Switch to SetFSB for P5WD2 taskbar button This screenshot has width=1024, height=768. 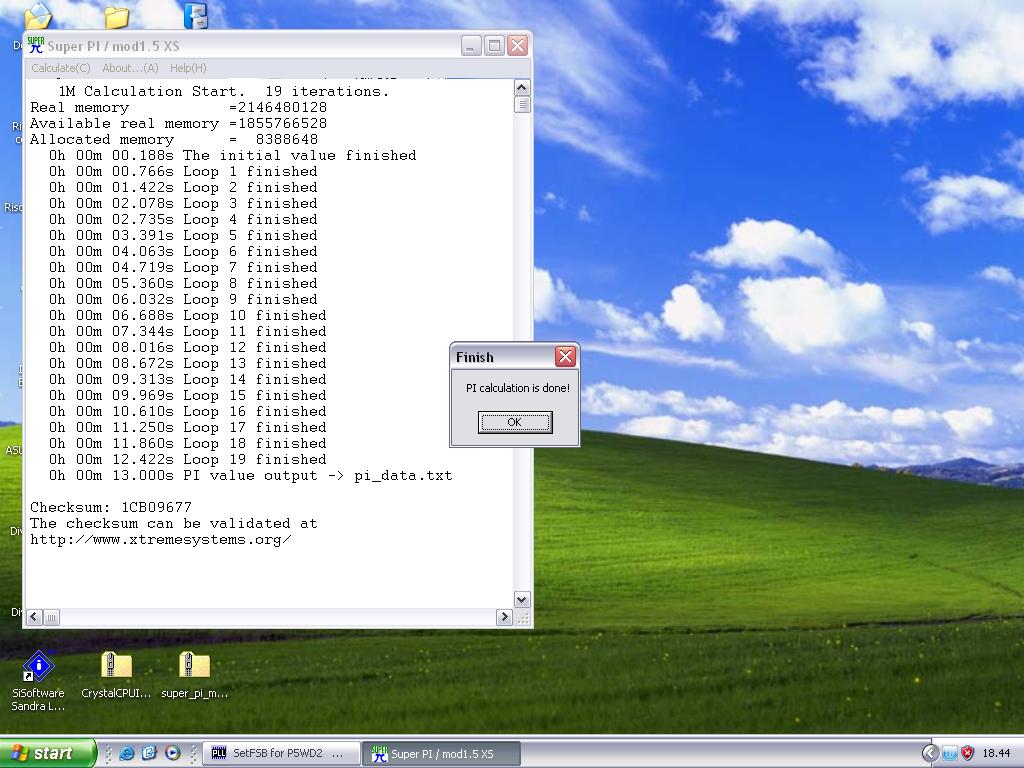point(281,753)
